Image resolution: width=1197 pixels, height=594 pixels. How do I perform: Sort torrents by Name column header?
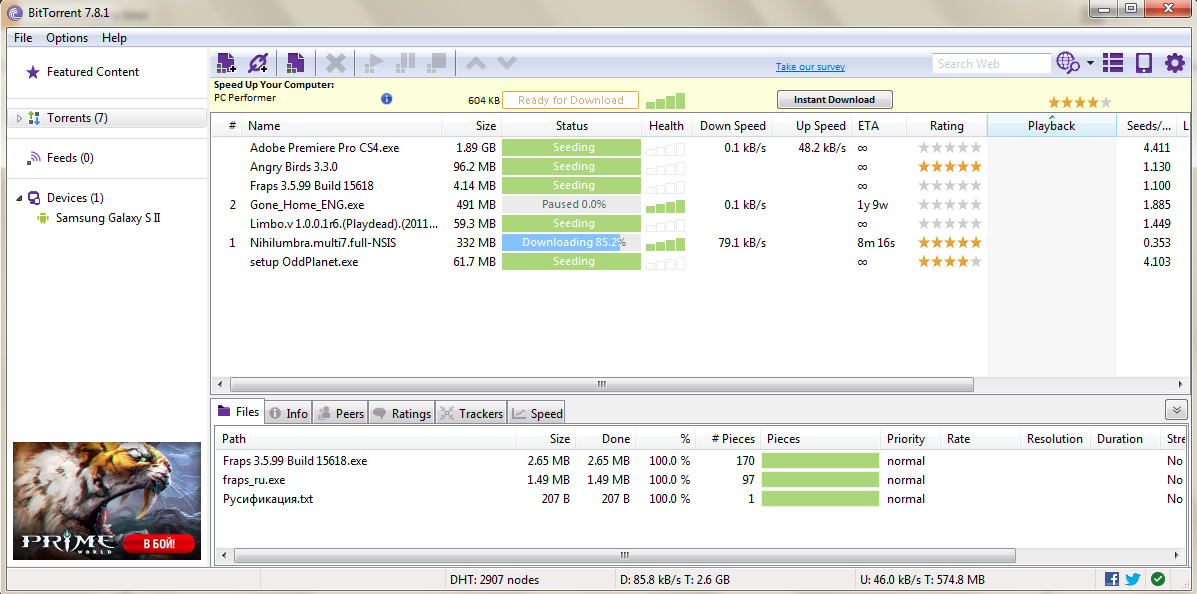pyautogui.click(x=342, y=126)
